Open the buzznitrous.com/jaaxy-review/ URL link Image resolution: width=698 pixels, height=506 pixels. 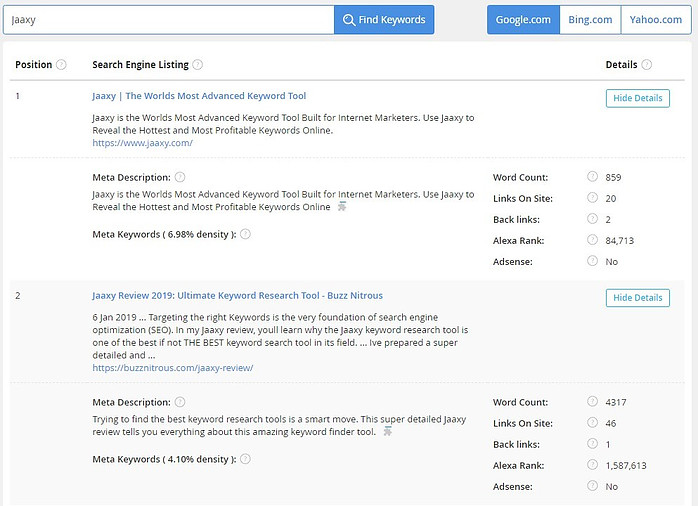click(173, 368)
